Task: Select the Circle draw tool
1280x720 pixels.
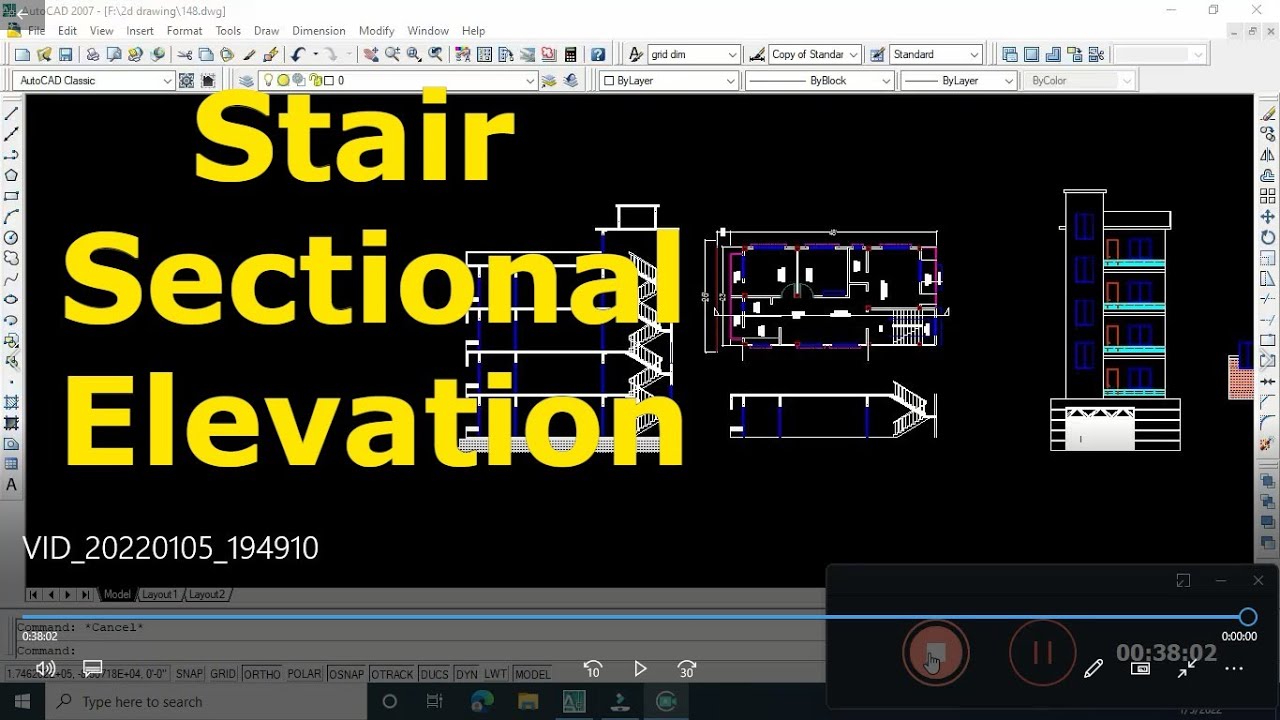Action: click(12, 238)
